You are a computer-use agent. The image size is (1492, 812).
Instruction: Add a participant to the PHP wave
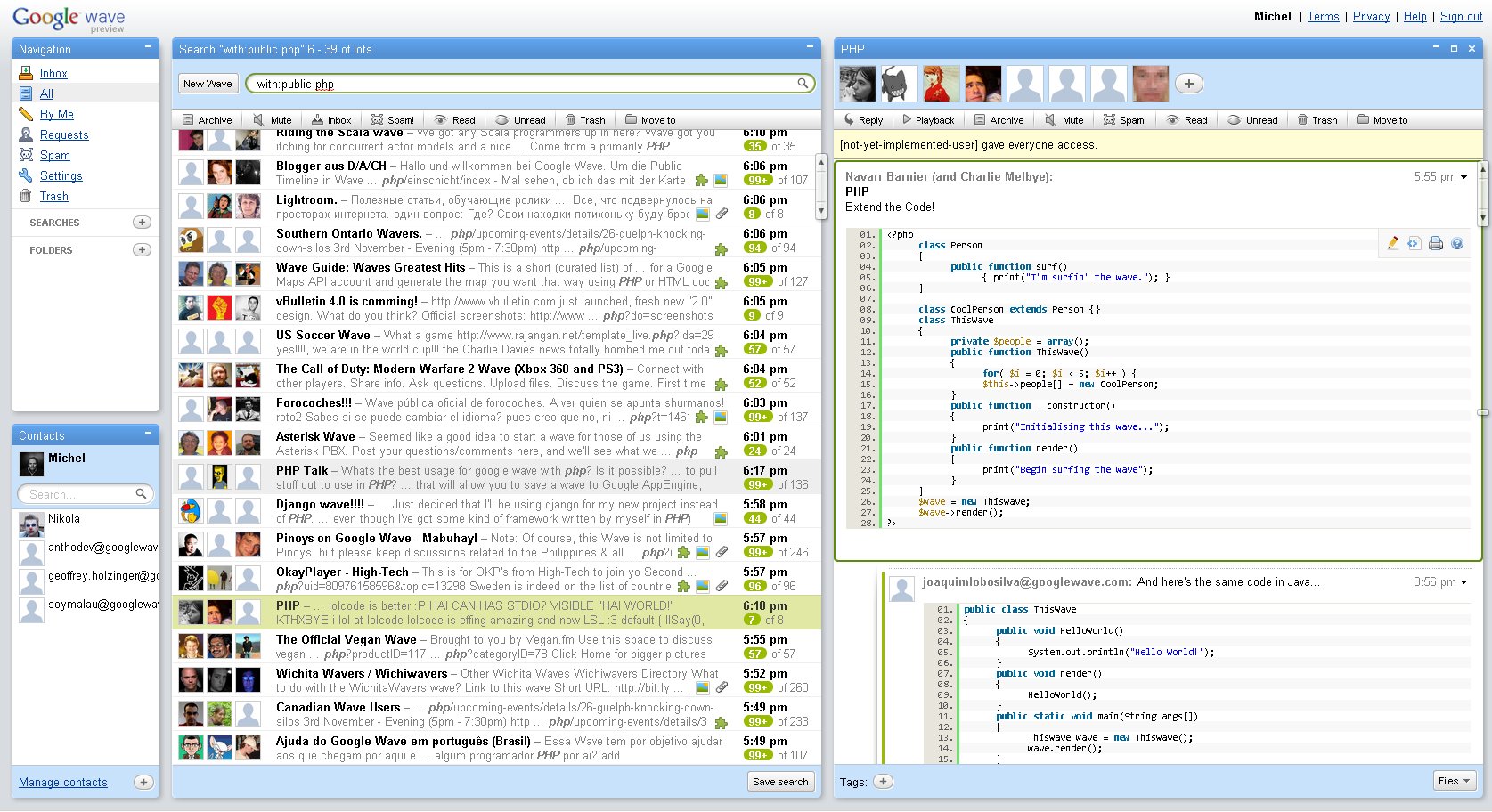[1189, 84]
